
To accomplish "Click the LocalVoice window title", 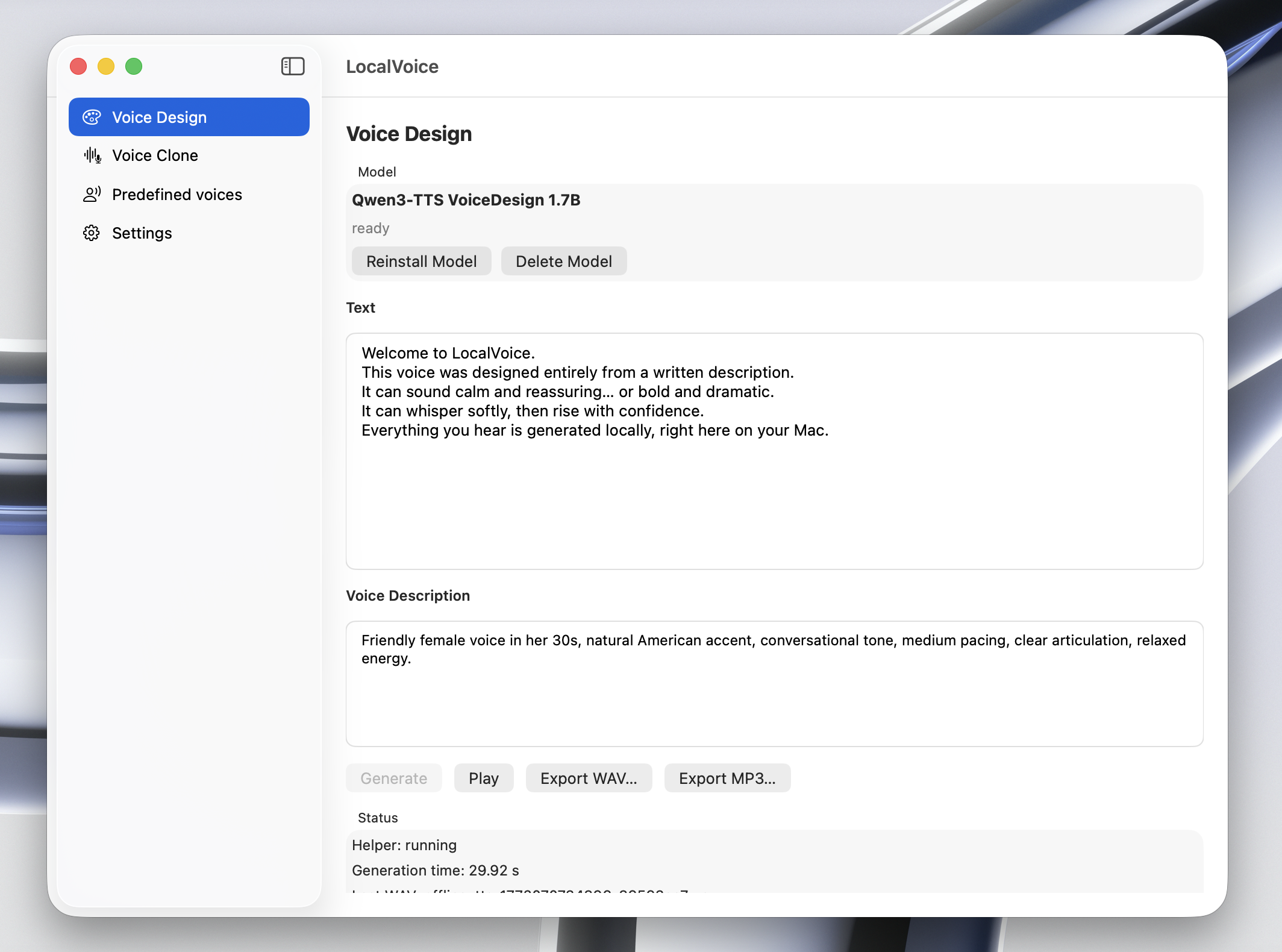I will click(x=392, y=66).
